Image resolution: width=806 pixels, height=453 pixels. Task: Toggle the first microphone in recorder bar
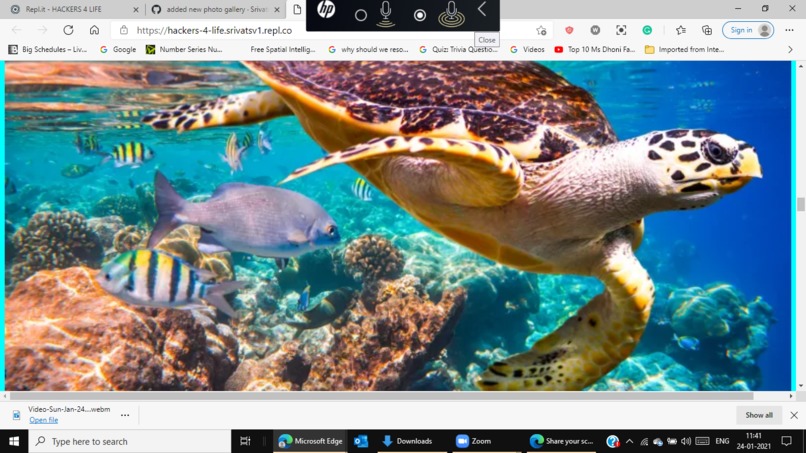coord(386,14)
